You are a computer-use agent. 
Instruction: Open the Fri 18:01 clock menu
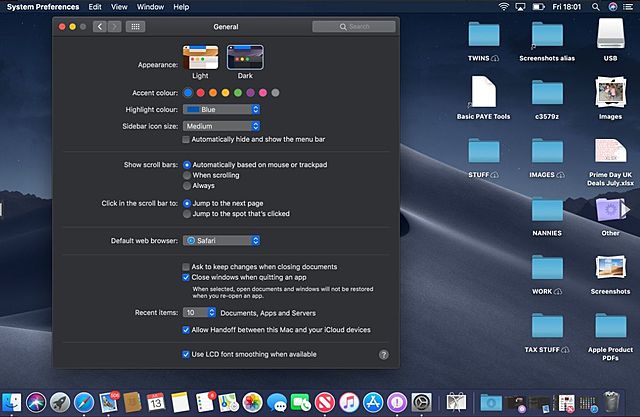pyautogui.click(x=567, y=7)
